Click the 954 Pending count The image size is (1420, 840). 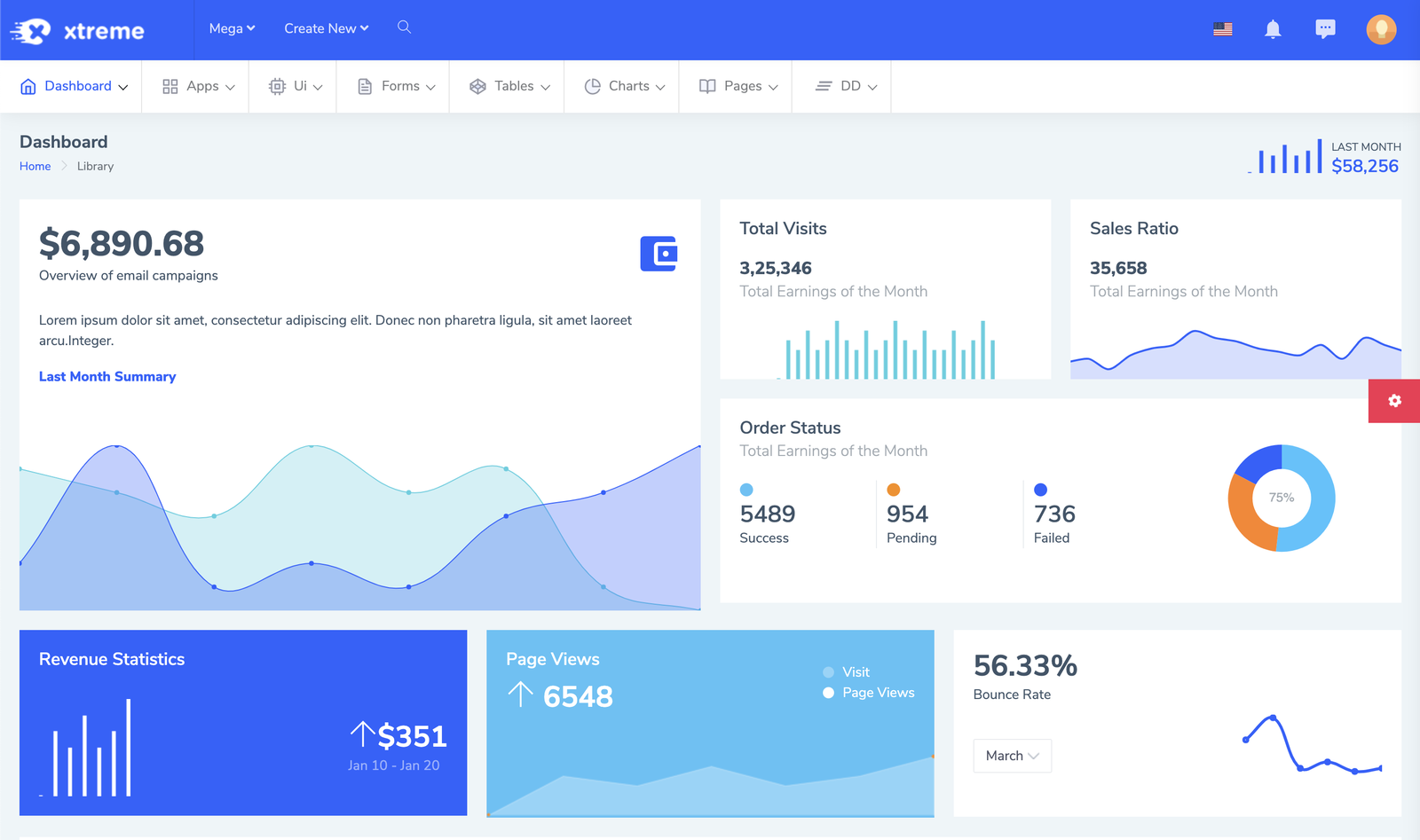[x=907, y=514]
